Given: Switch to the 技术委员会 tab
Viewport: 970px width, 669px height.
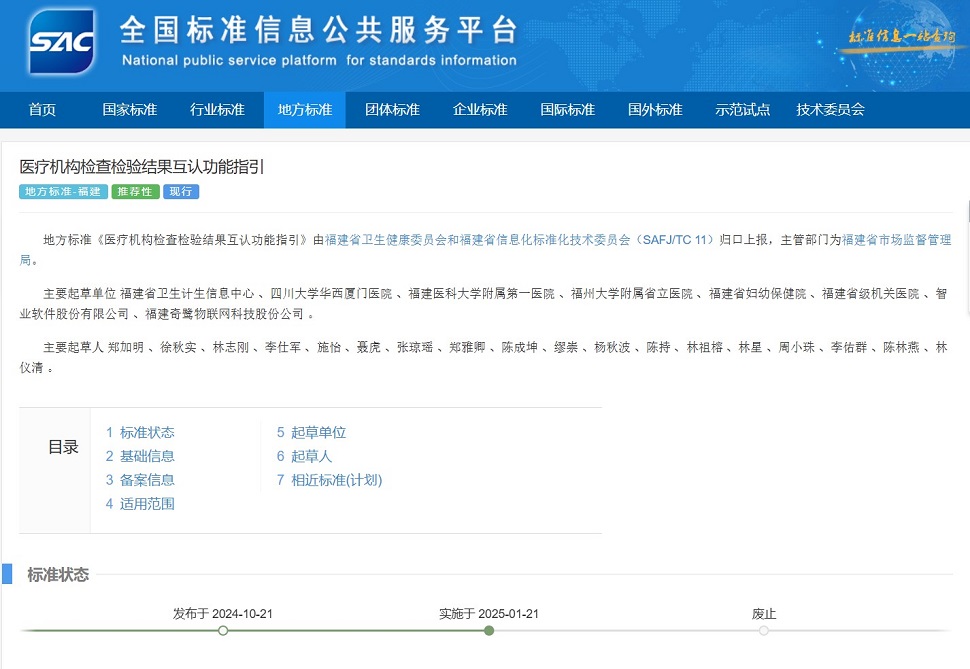Looking at the screenshot, I should pos(830,110).
